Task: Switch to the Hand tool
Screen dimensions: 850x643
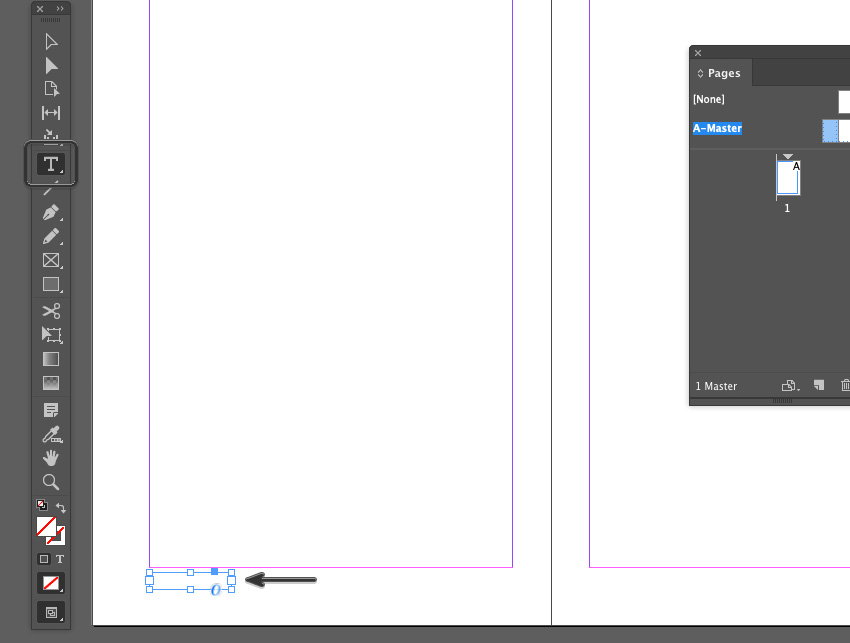Action: (50, 458)
